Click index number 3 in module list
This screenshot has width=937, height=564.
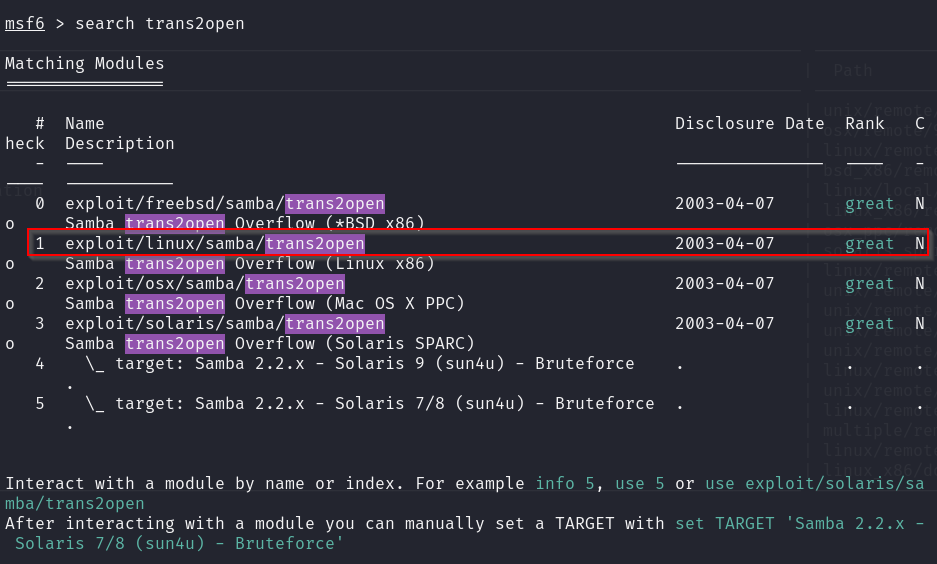(x=39, y=324)
